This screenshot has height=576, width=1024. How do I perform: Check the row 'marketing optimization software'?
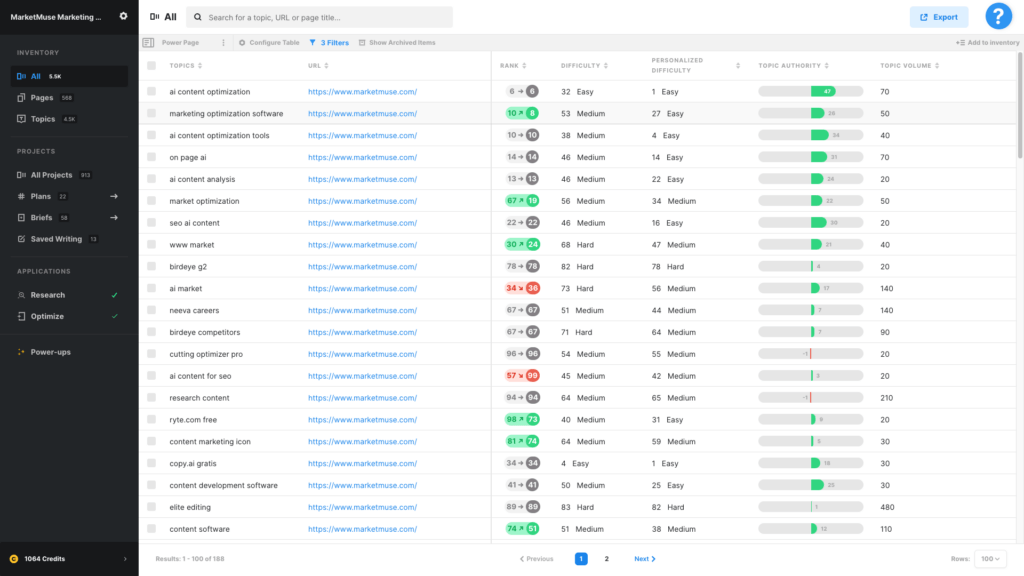[x=152, y=113]
